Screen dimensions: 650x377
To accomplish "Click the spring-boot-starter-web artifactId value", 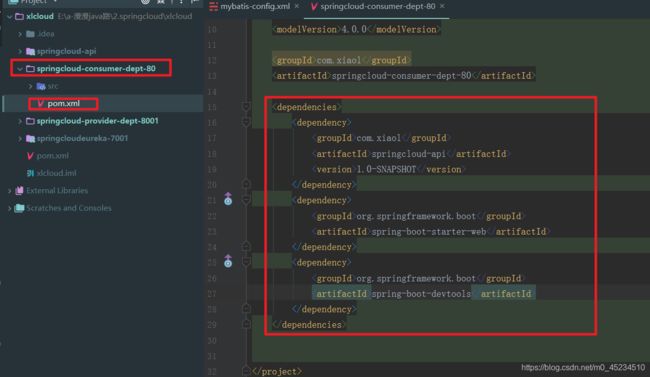I will tap(429, 232).
